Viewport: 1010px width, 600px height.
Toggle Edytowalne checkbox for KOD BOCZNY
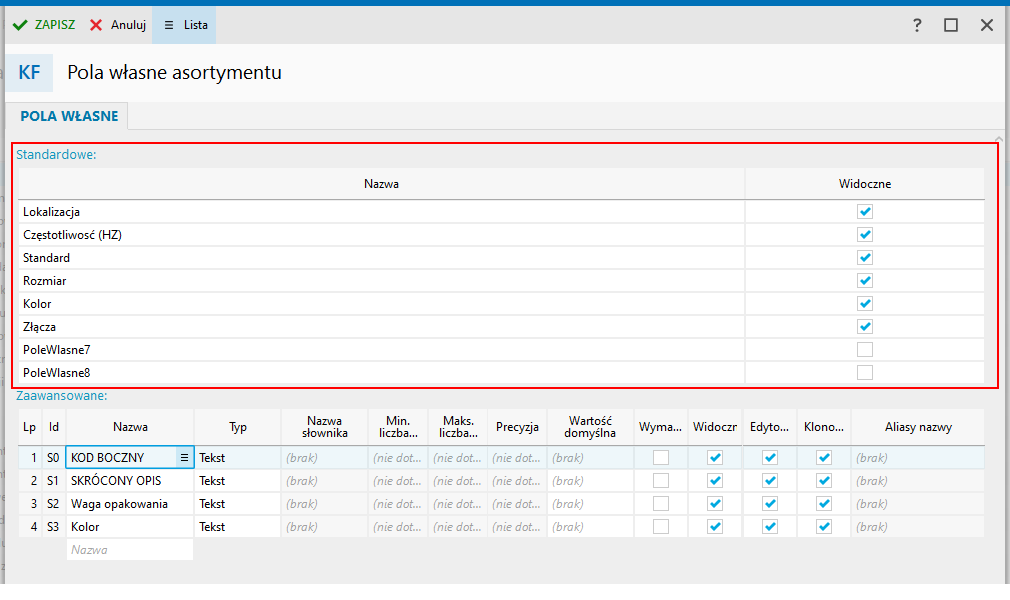point(770,458)
